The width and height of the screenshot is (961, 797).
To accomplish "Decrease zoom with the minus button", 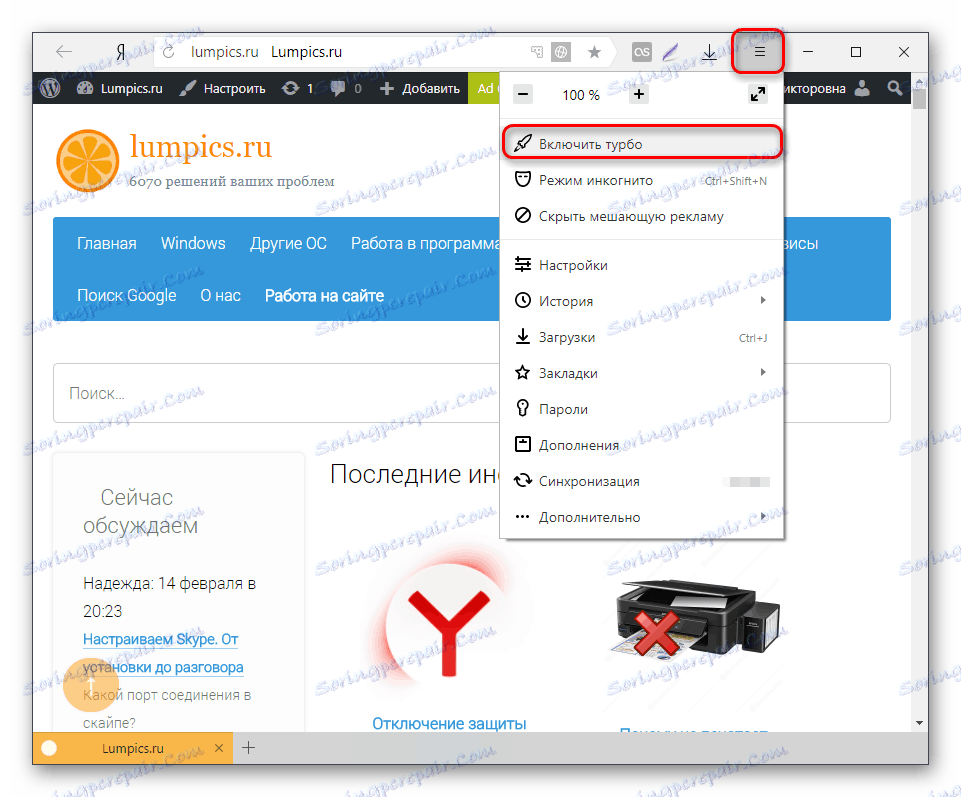I will pyautogui.click(x=523, y=94).
